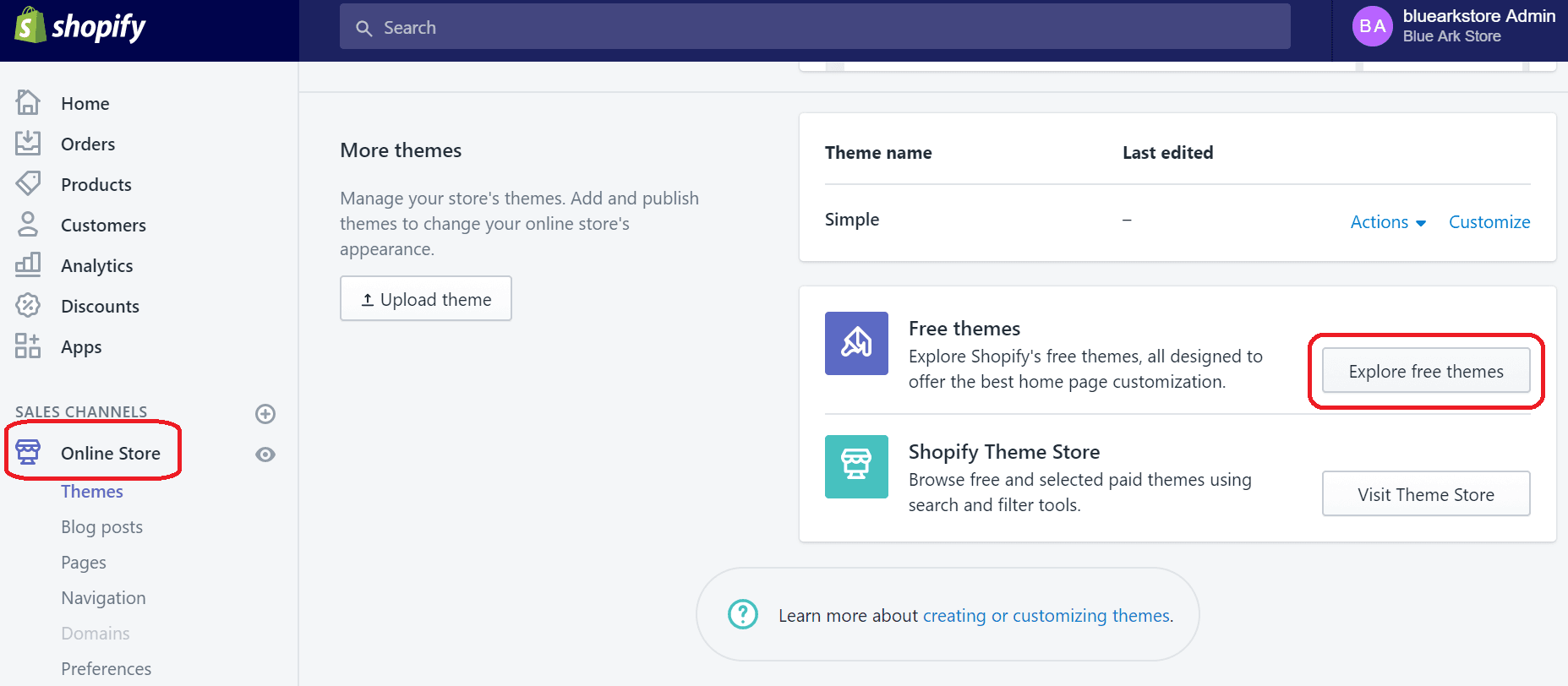Click the Simple theme name
Image resolution: width=1568 pixels, height=686 pixels.
(x=852, y=220)
